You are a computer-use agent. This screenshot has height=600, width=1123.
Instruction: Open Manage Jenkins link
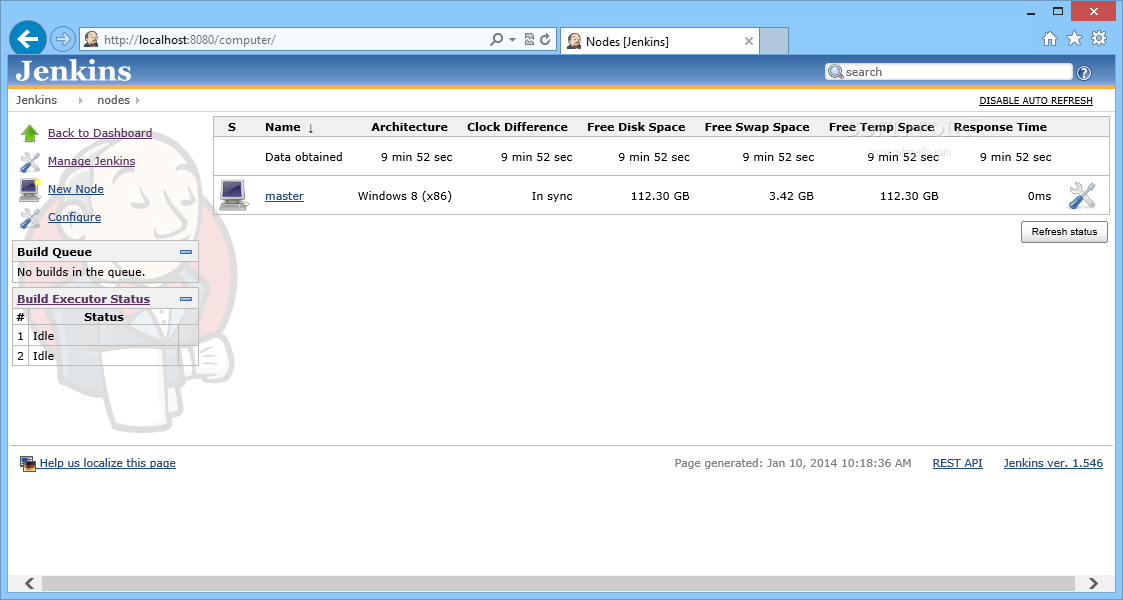92,161
